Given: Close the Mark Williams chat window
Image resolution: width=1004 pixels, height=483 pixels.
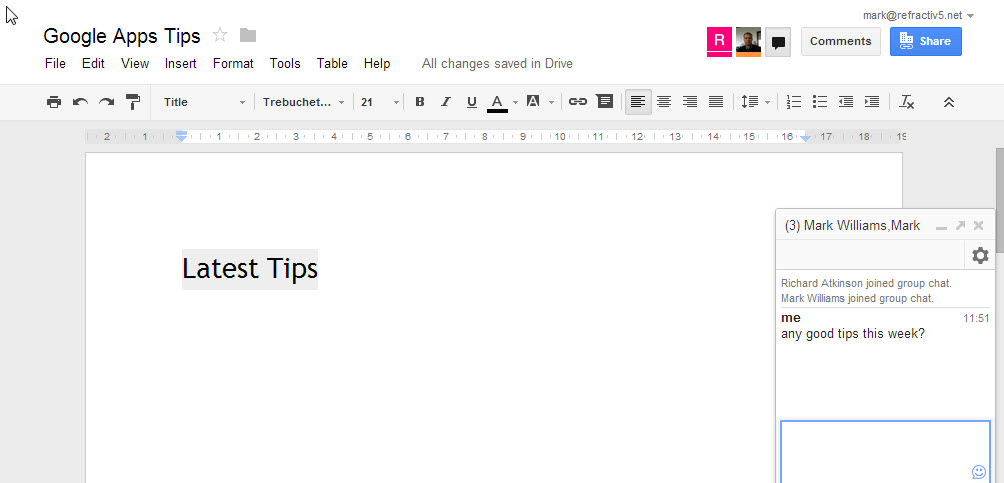Looking at the screenshot, I should [978, 225].
